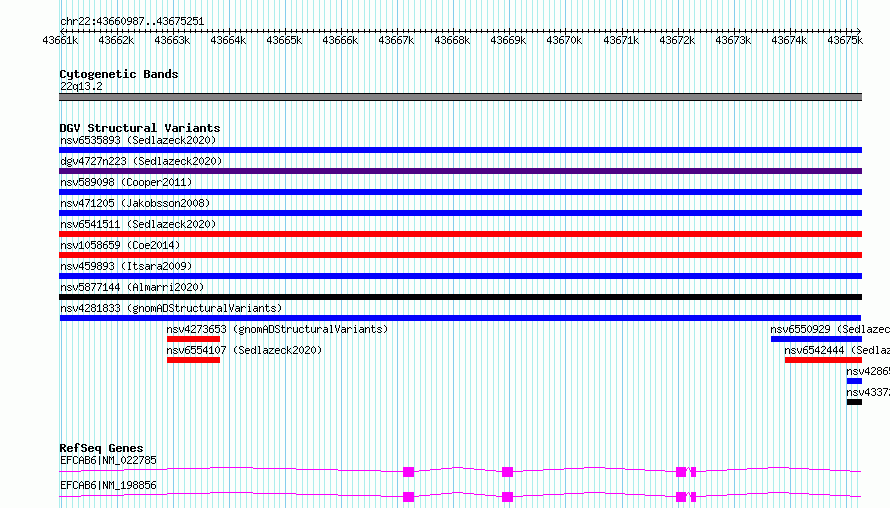Click the nsv1058659 (Coe2014) label

coord(120,245)
